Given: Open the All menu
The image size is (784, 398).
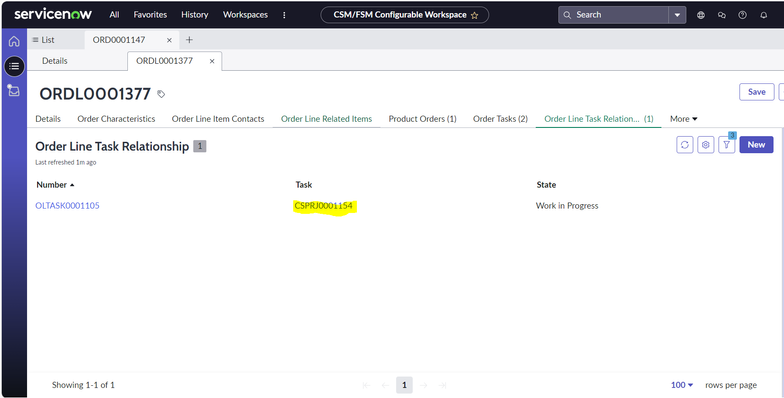Looking at the screenshot, I should coord(114,14).
